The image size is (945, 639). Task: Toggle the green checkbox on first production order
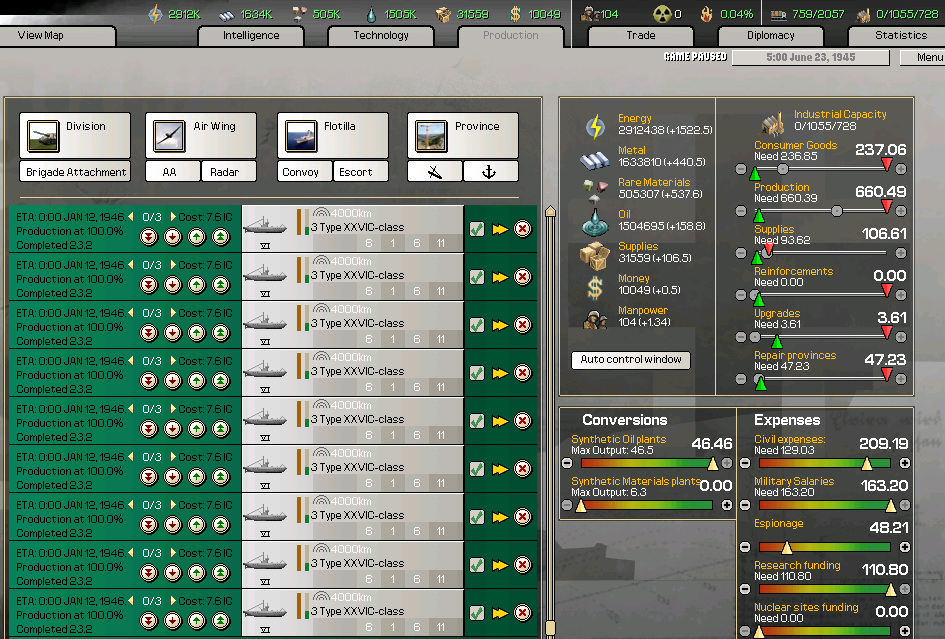coord(477,229)
